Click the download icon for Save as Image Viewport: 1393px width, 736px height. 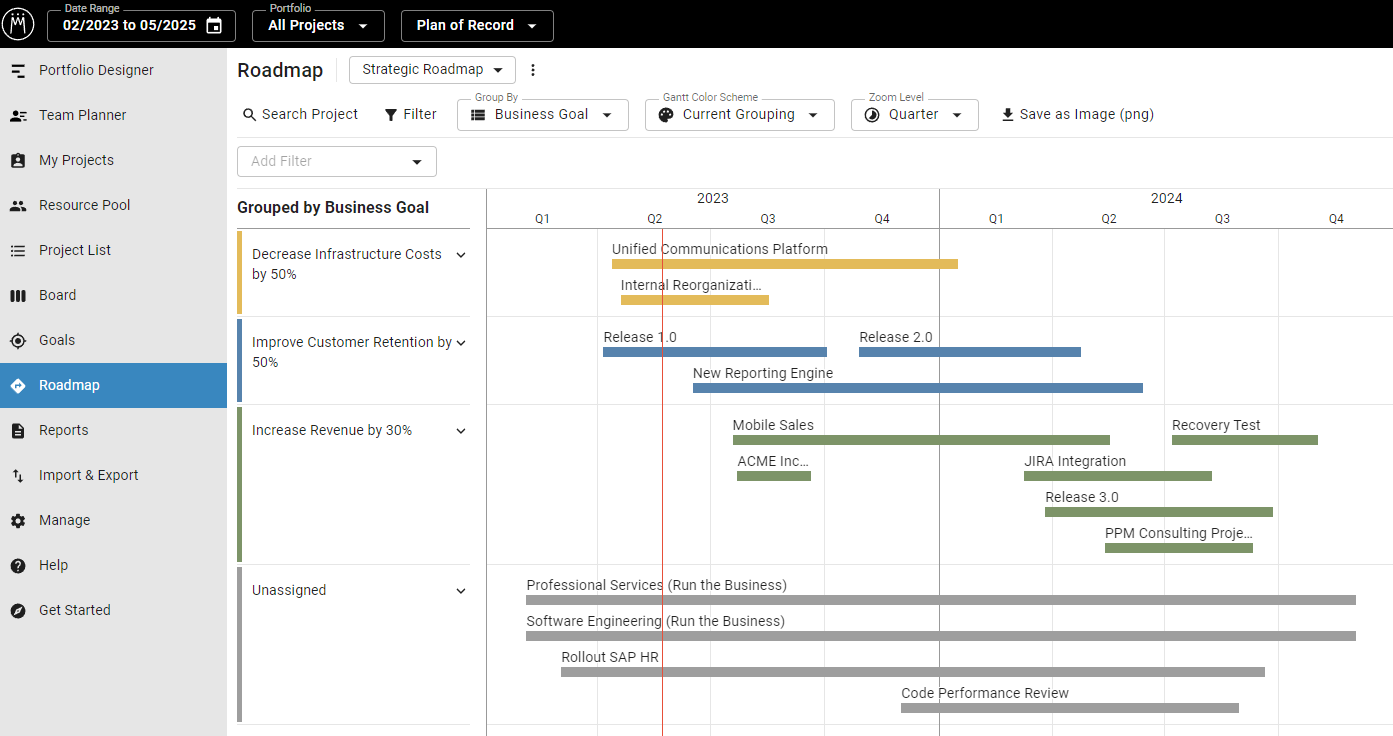click(1008, 115)
